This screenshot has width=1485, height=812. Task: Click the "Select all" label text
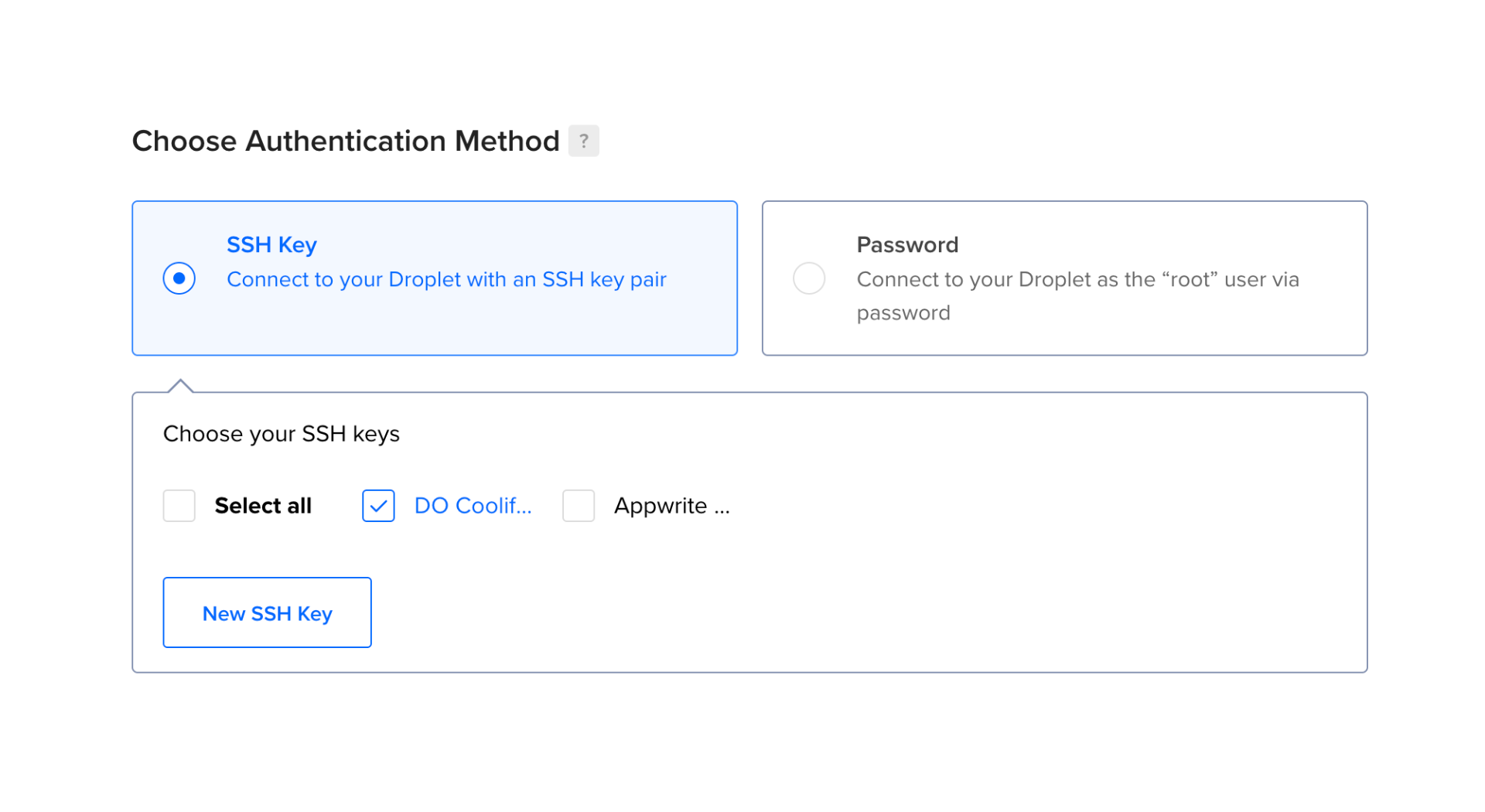point(263,506)
